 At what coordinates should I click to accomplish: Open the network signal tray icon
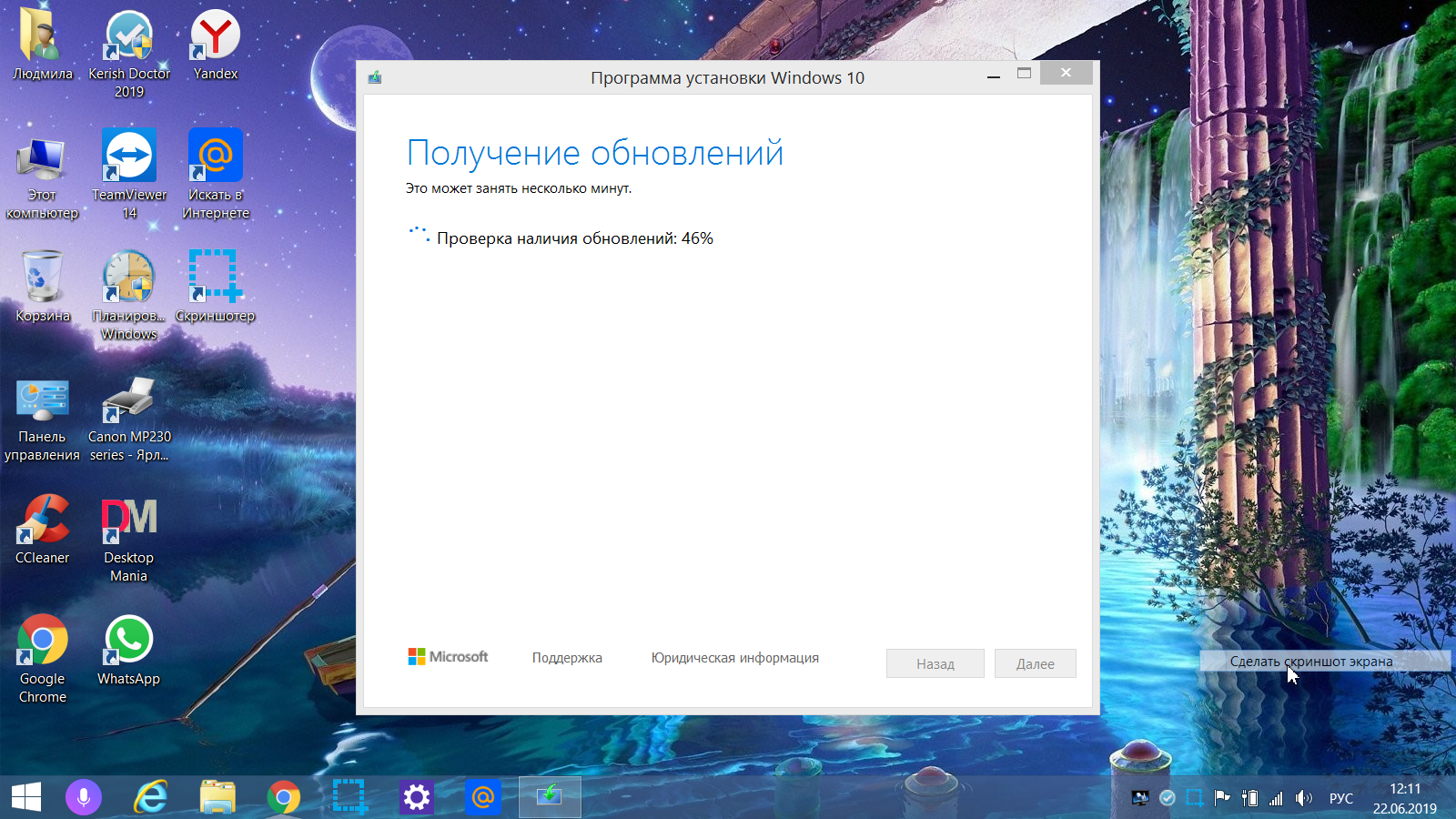pos(1277,798)
